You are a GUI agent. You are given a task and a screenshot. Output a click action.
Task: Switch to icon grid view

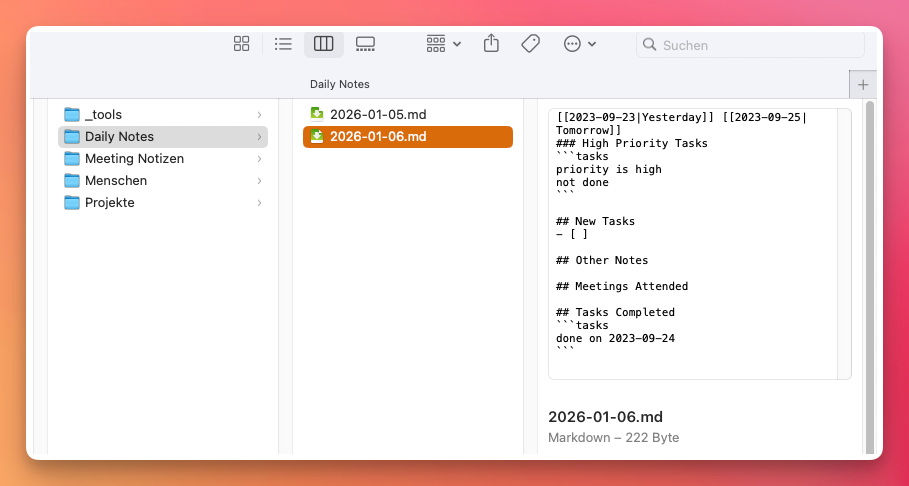click(x=241, y=44)
